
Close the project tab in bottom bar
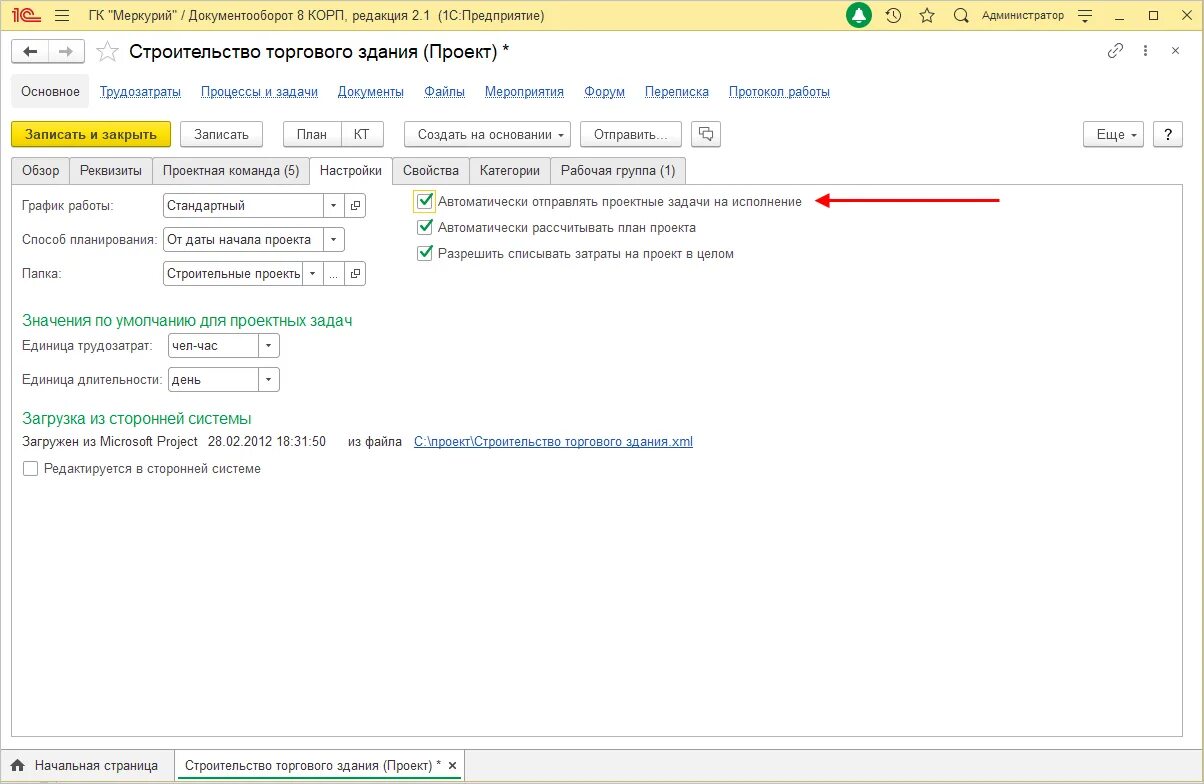click(452, 766)
